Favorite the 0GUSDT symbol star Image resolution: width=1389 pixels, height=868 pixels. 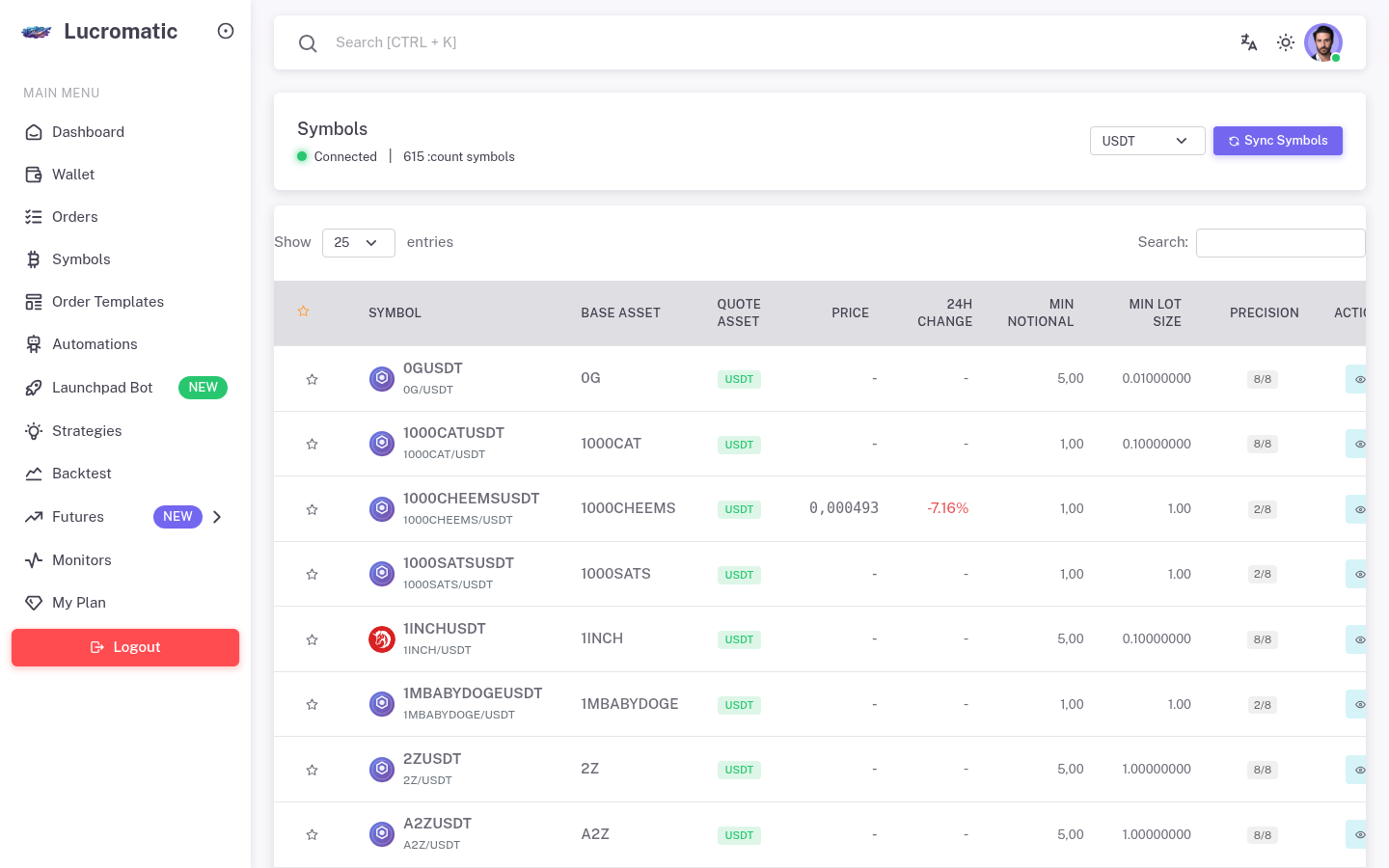(x=312, y=379)
